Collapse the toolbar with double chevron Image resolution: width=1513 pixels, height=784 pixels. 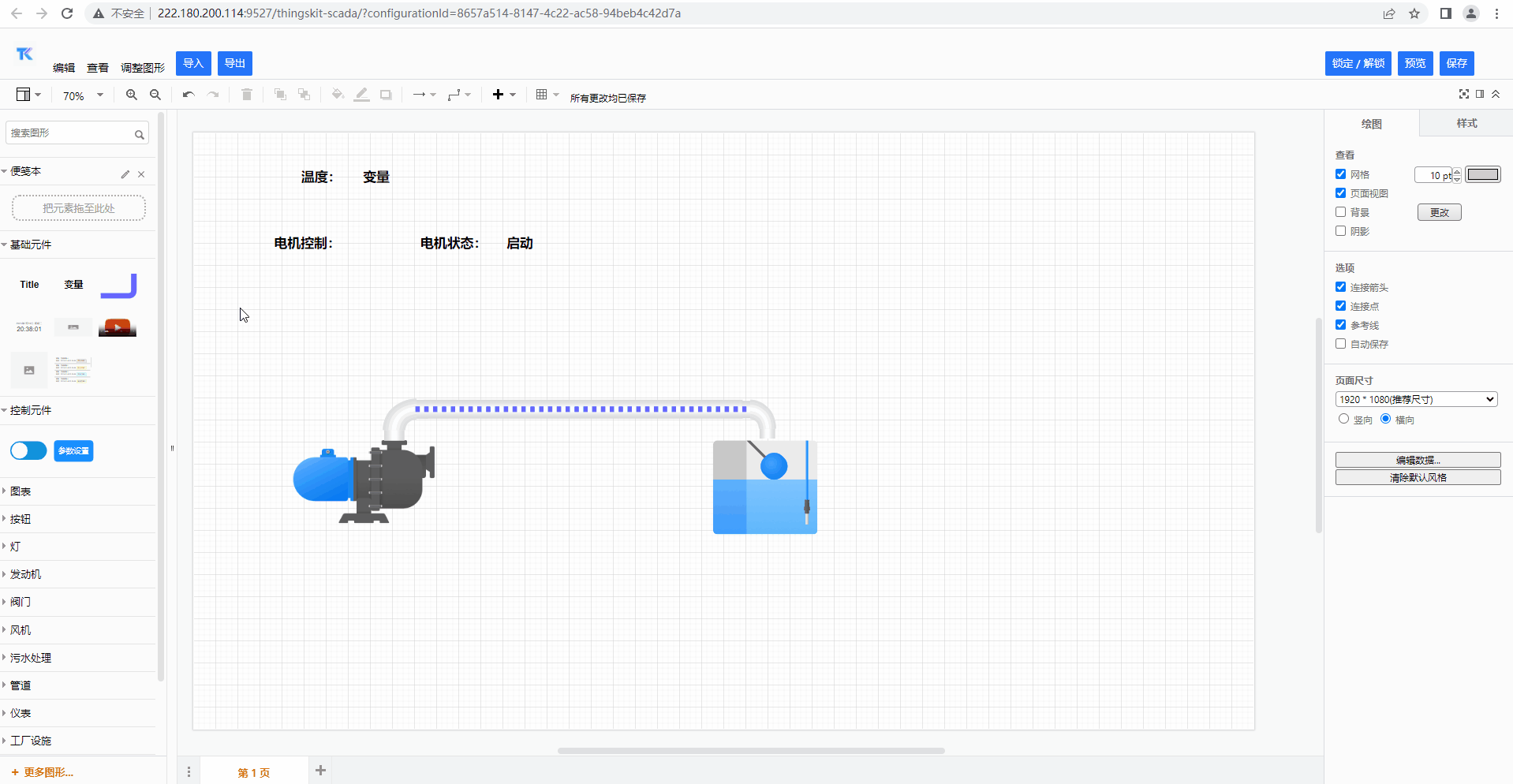click(x=1496, y=94)
